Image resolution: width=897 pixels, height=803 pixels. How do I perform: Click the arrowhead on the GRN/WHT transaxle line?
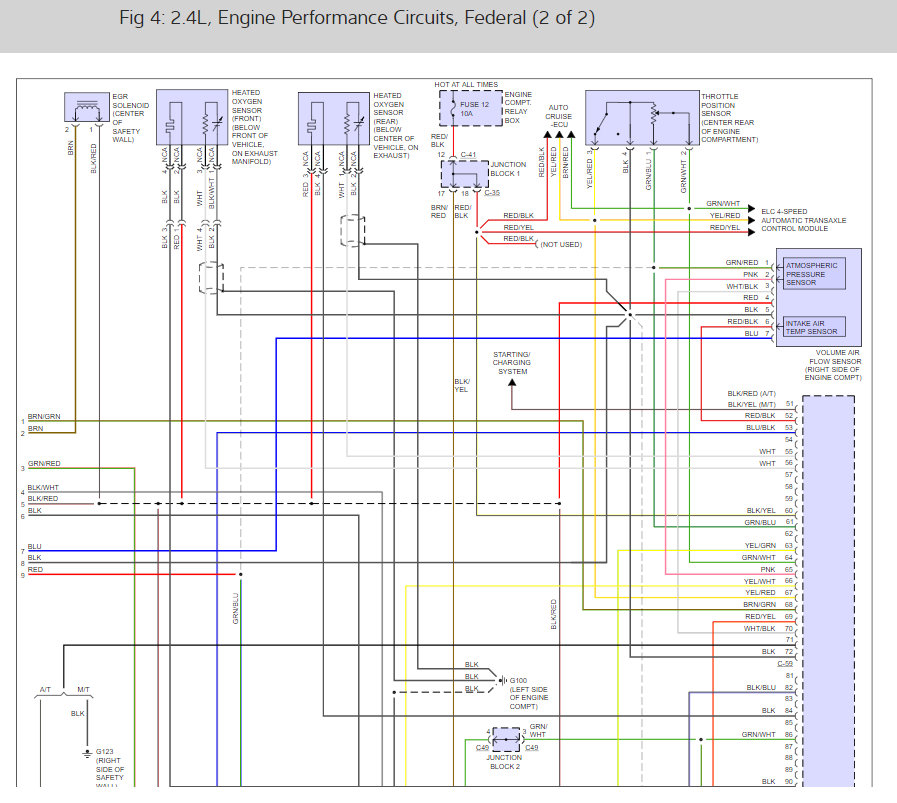752,208
